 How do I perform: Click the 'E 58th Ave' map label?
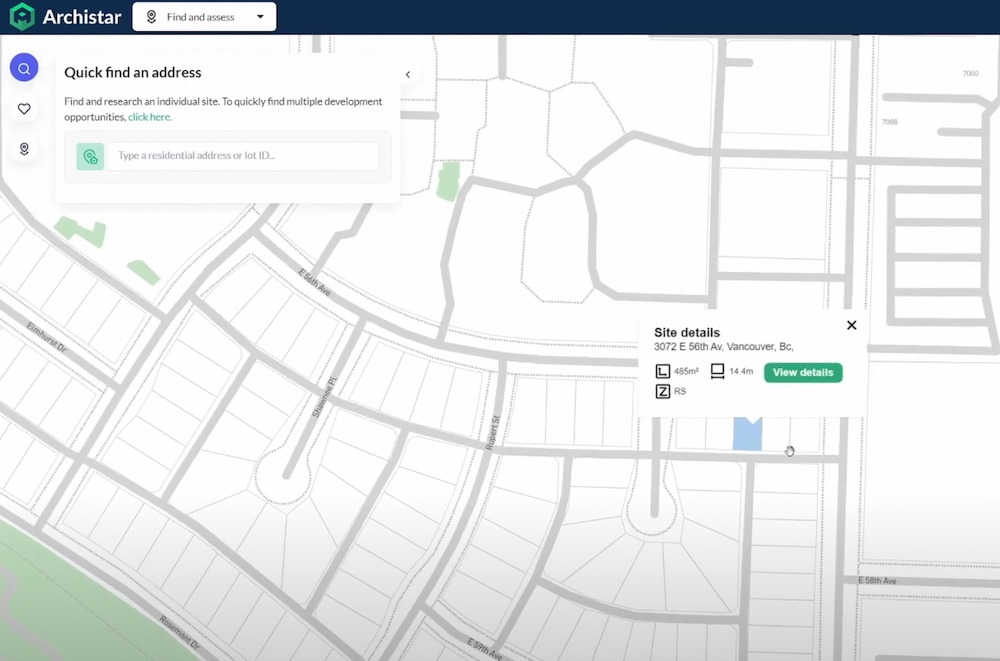point(877,581)
